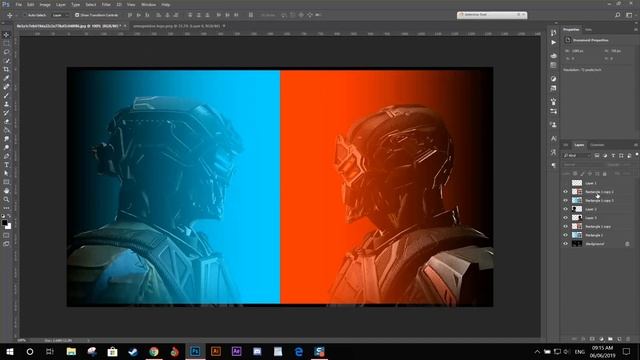This screenshot has width=640, height=360.
Task: Switch to the second document tab
Action: click(x=177, y=26)
